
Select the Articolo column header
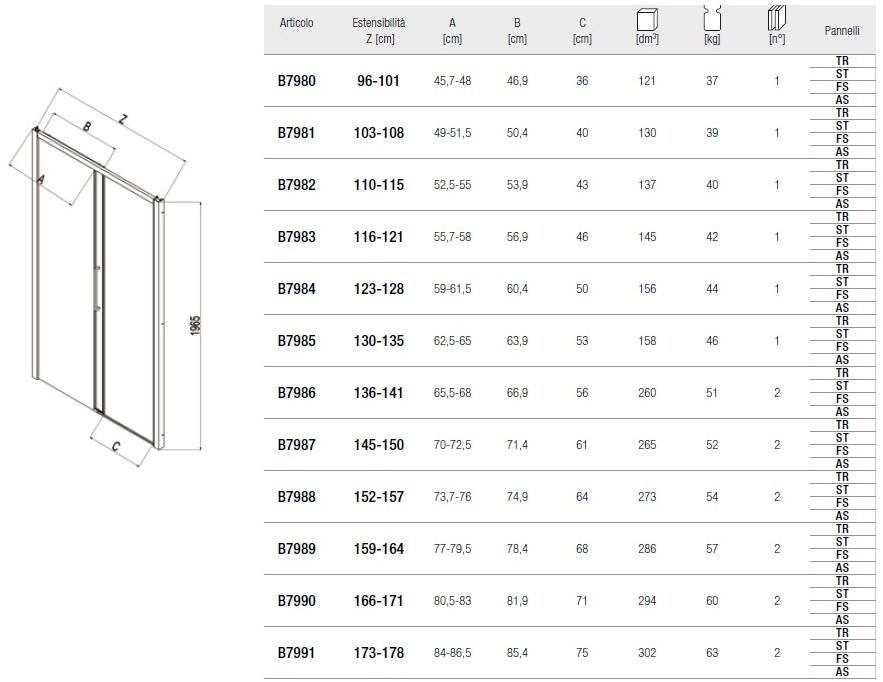296,23
